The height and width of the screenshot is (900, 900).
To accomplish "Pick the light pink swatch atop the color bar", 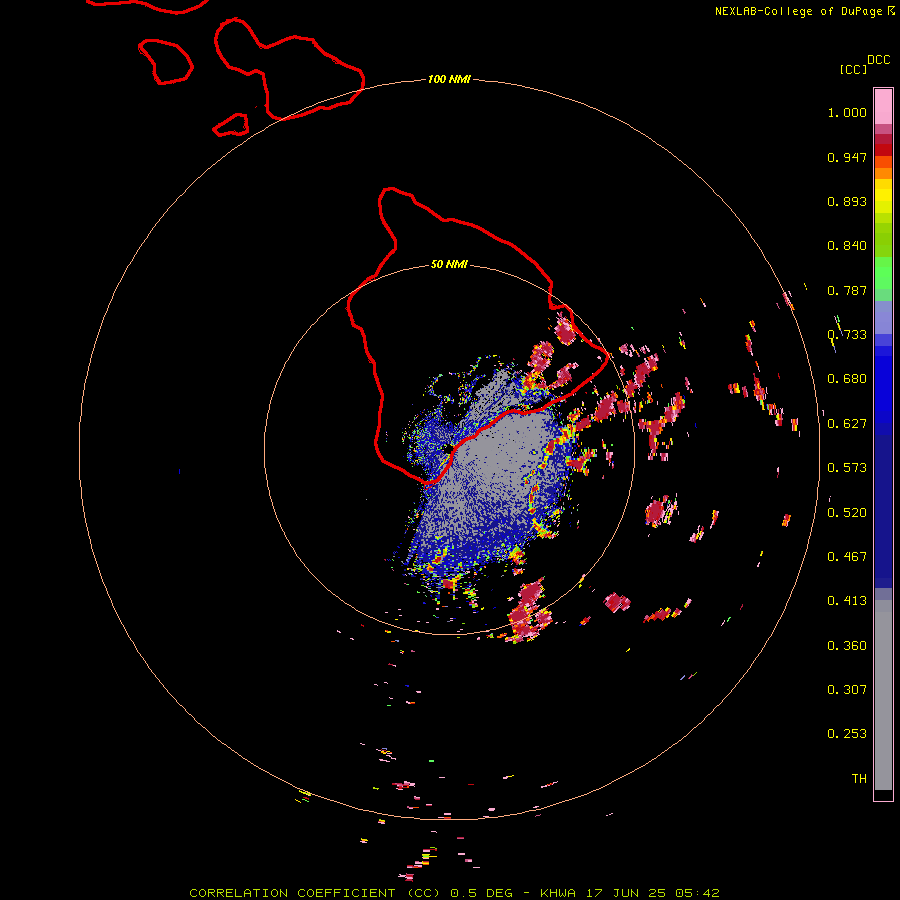I will (x=883, y=106).
